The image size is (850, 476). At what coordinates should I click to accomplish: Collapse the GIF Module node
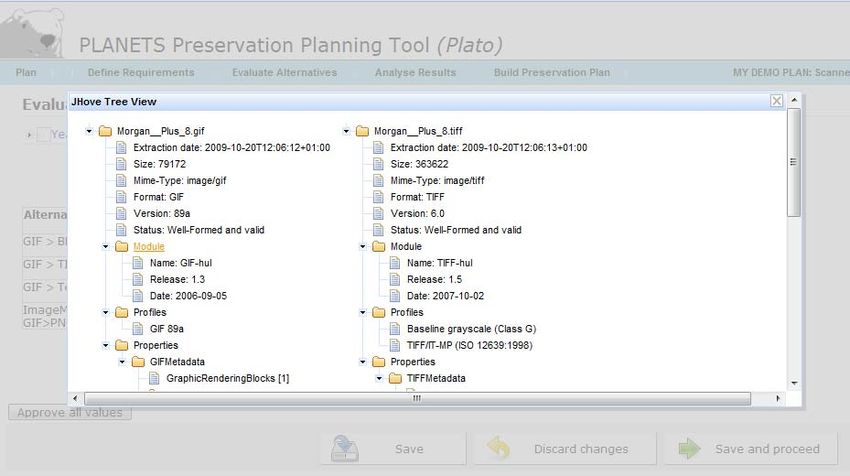click(x=106, y=247)
